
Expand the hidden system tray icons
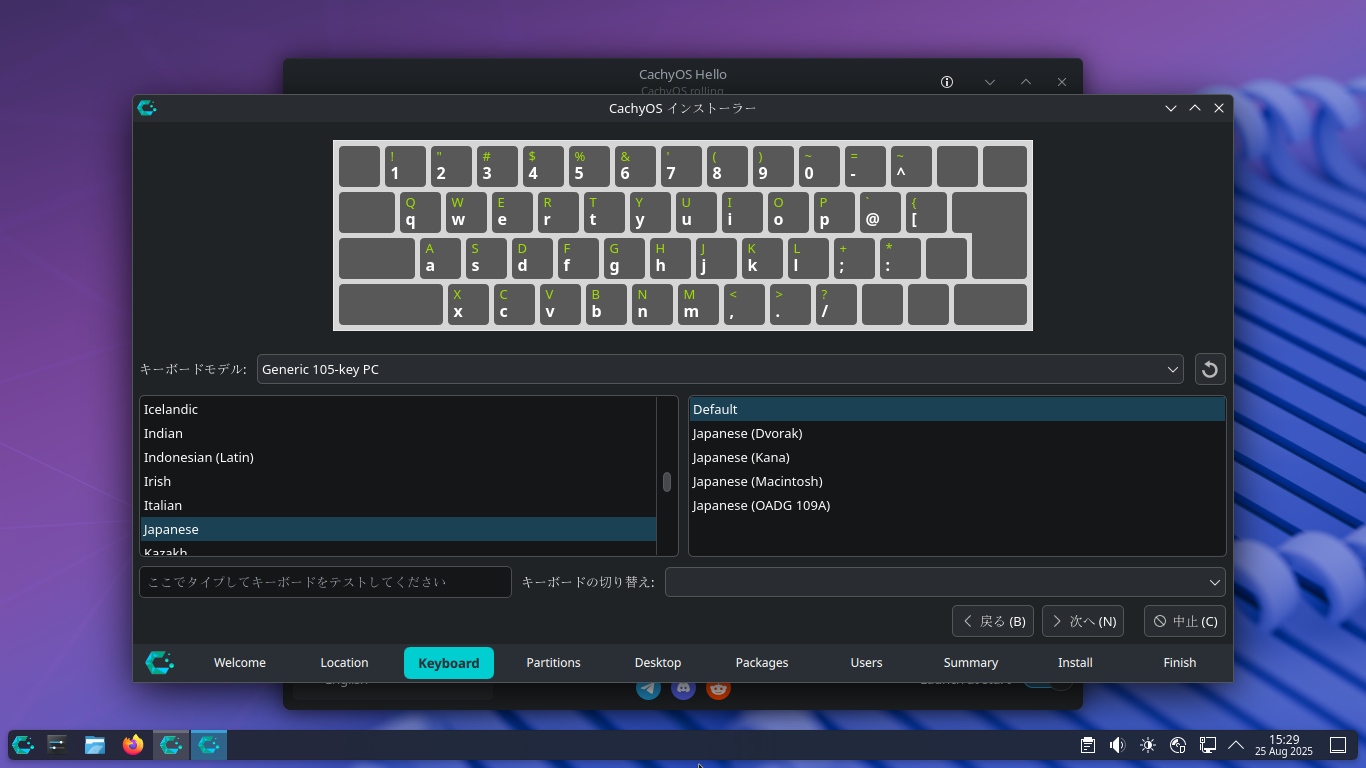1236,745
